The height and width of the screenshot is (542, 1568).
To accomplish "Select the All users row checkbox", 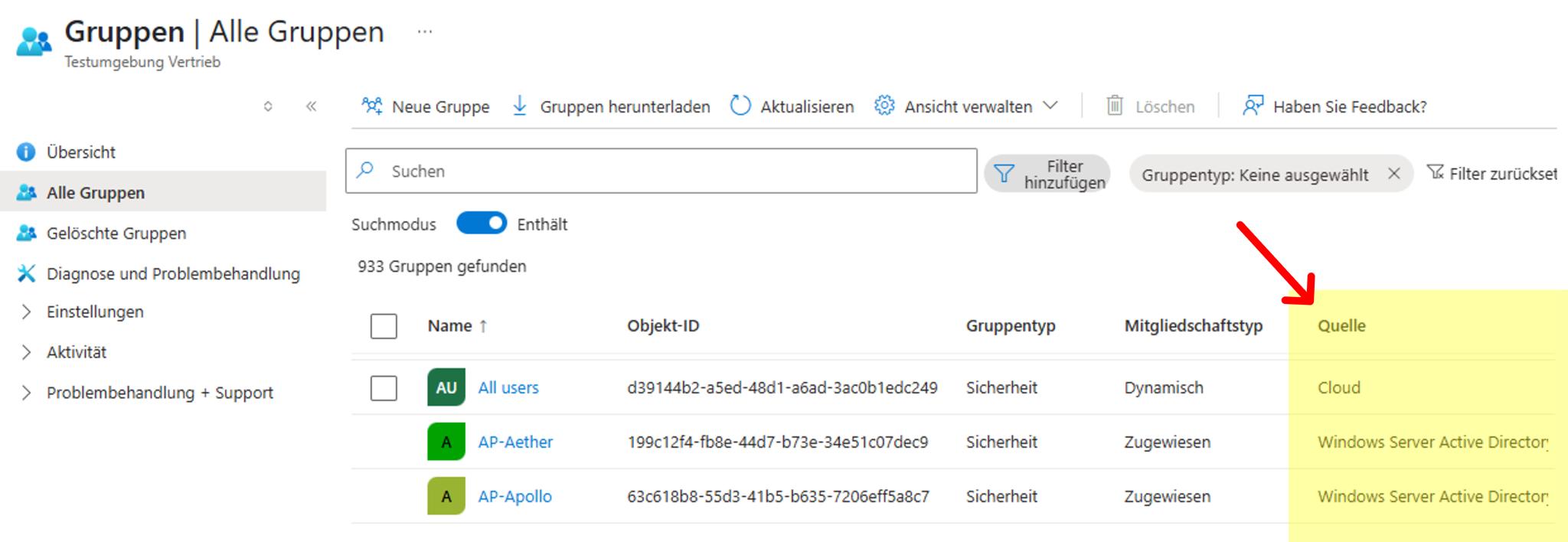I will point(384,388).
